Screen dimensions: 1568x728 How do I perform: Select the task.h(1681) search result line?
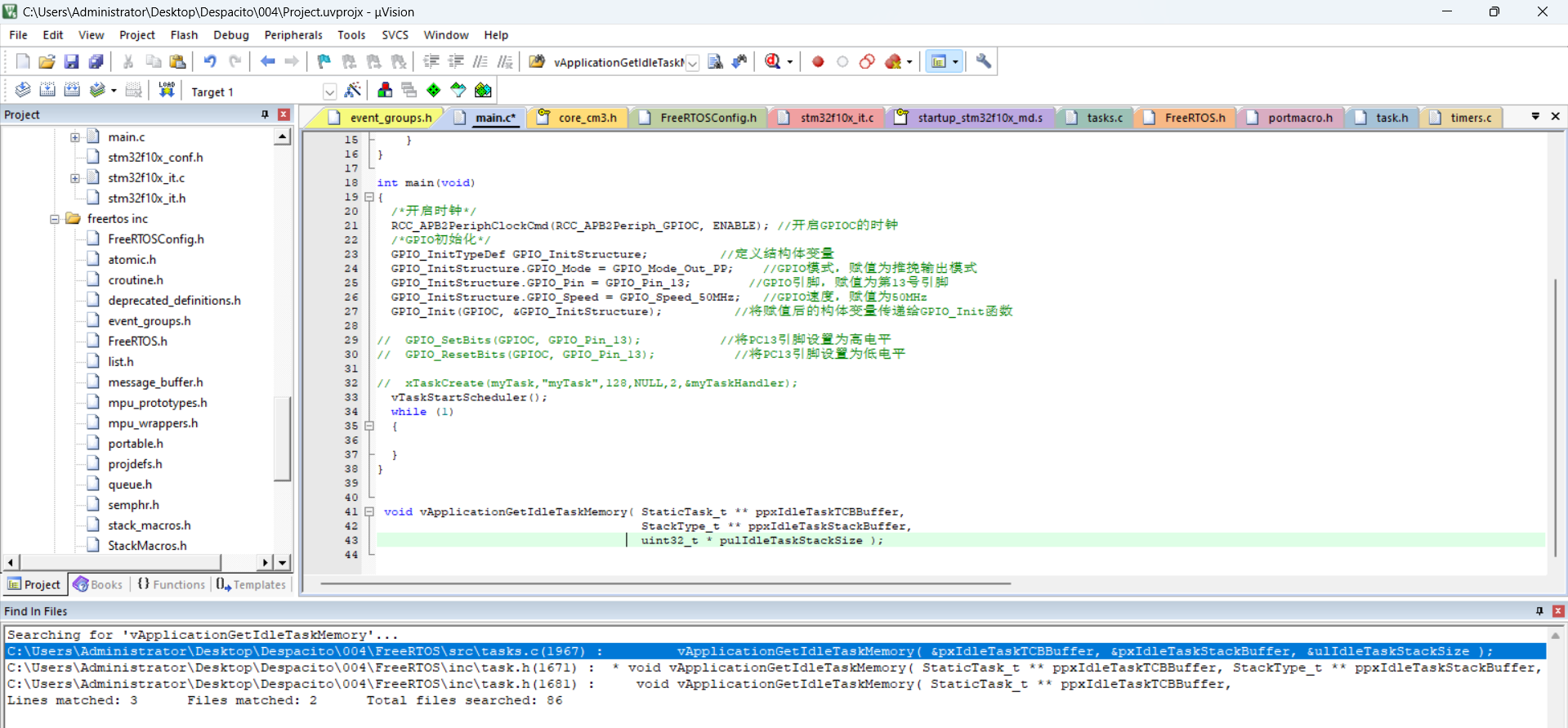coord(775,684)
